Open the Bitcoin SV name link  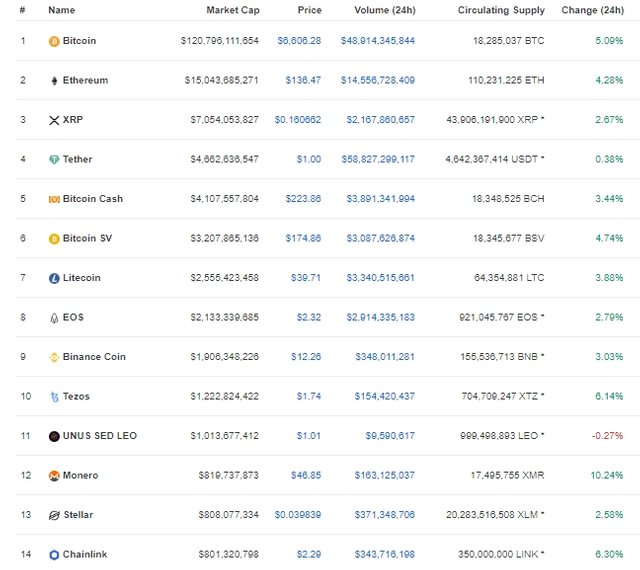(x=87, y=238)
